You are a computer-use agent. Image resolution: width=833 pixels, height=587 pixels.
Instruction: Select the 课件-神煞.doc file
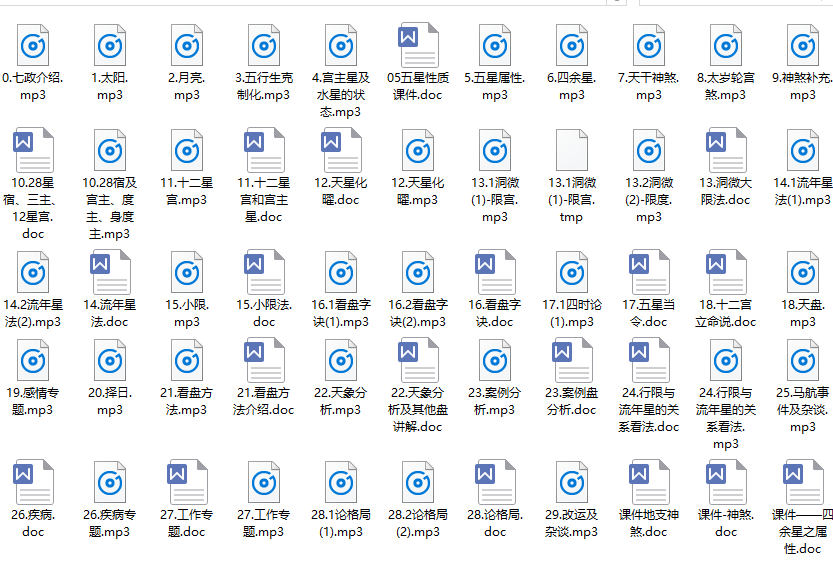pyautogui.click(x=725, y=490)
